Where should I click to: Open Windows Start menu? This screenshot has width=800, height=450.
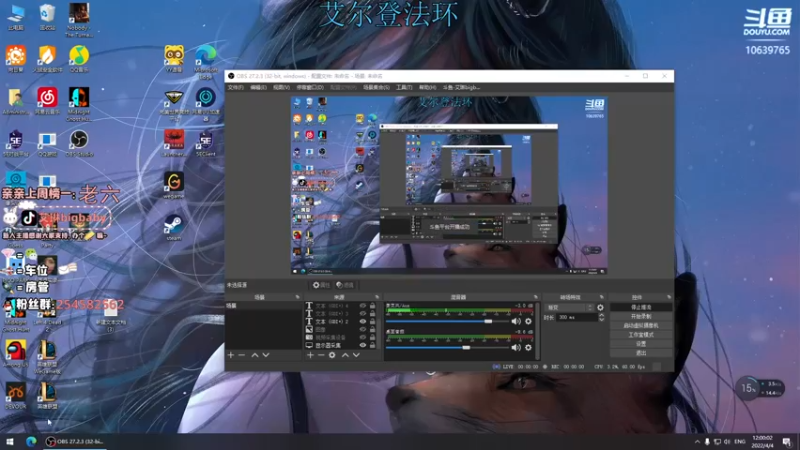pyautogui.click(x=10, y=441)
